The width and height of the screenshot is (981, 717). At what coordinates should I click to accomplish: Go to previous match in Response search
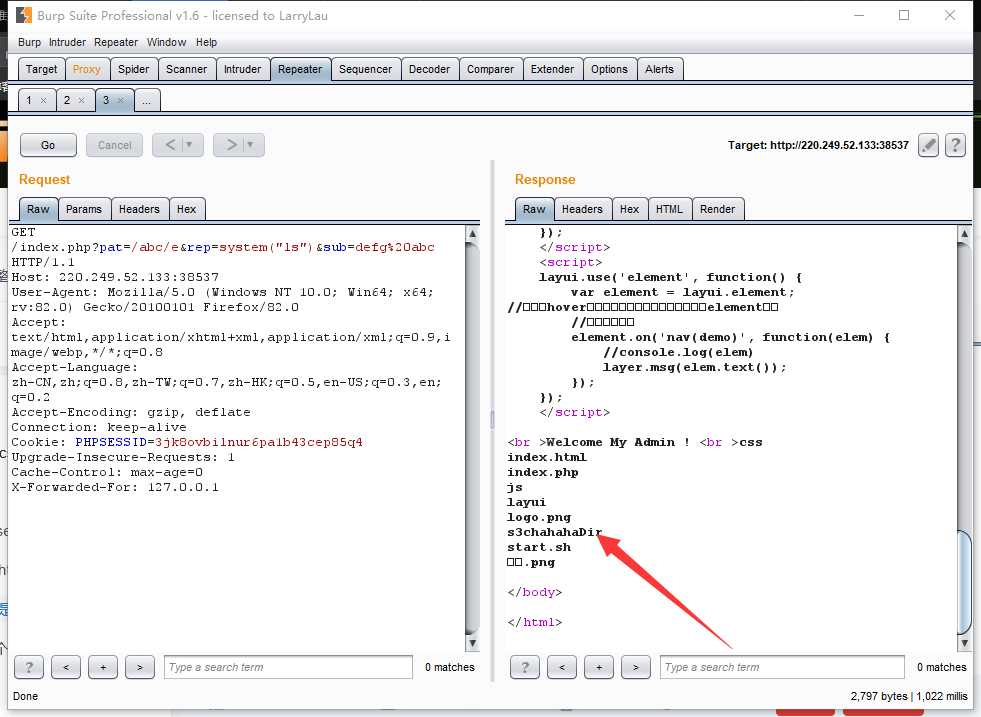point(561,667)
